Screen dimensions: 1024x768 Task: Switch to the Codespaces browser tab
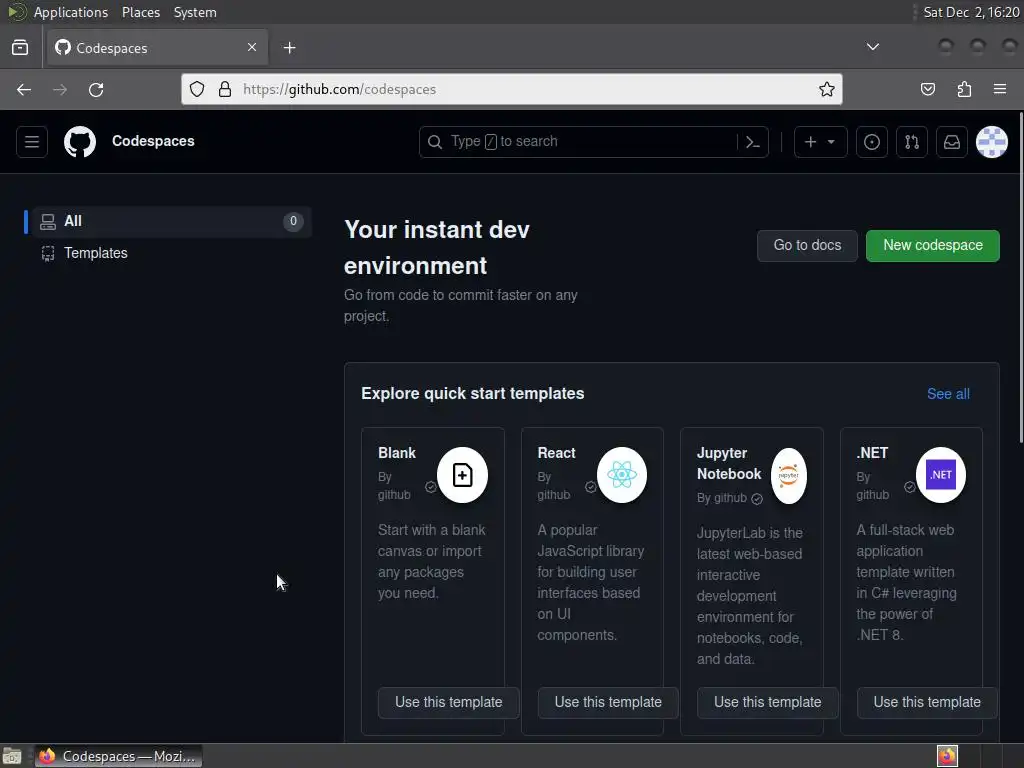(x=157, y=48)
